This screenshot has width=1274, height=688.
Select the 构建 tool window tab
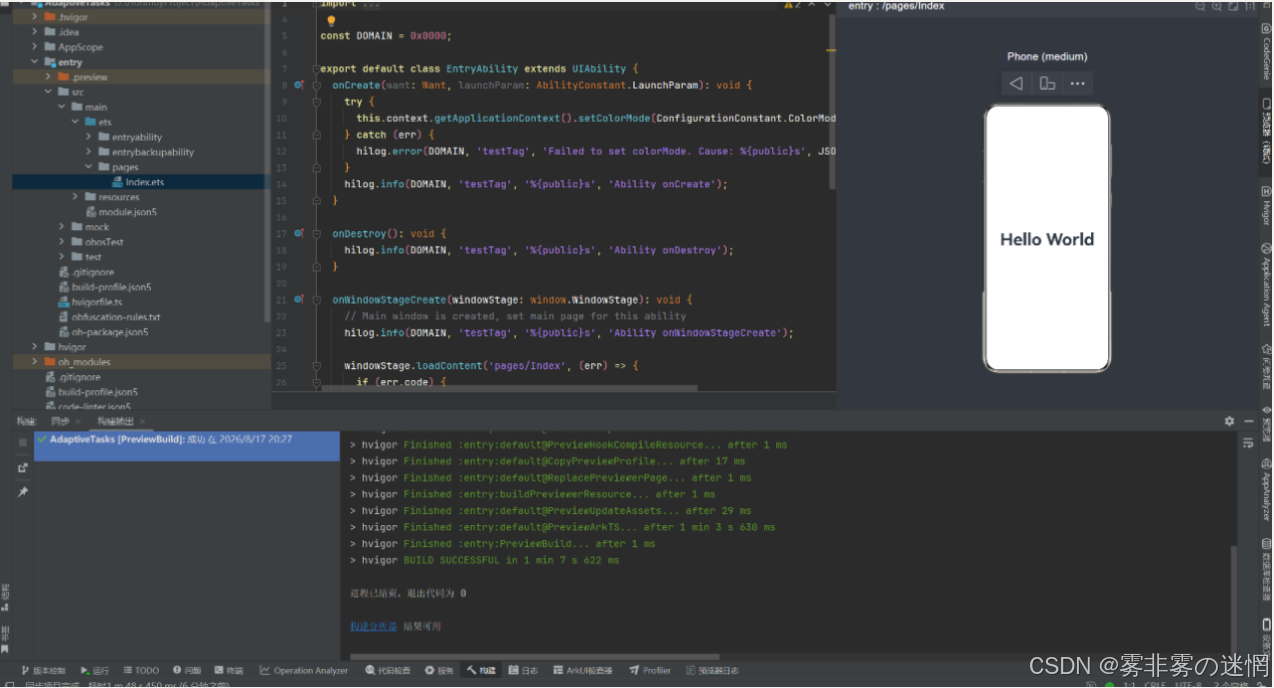(481, 670)
